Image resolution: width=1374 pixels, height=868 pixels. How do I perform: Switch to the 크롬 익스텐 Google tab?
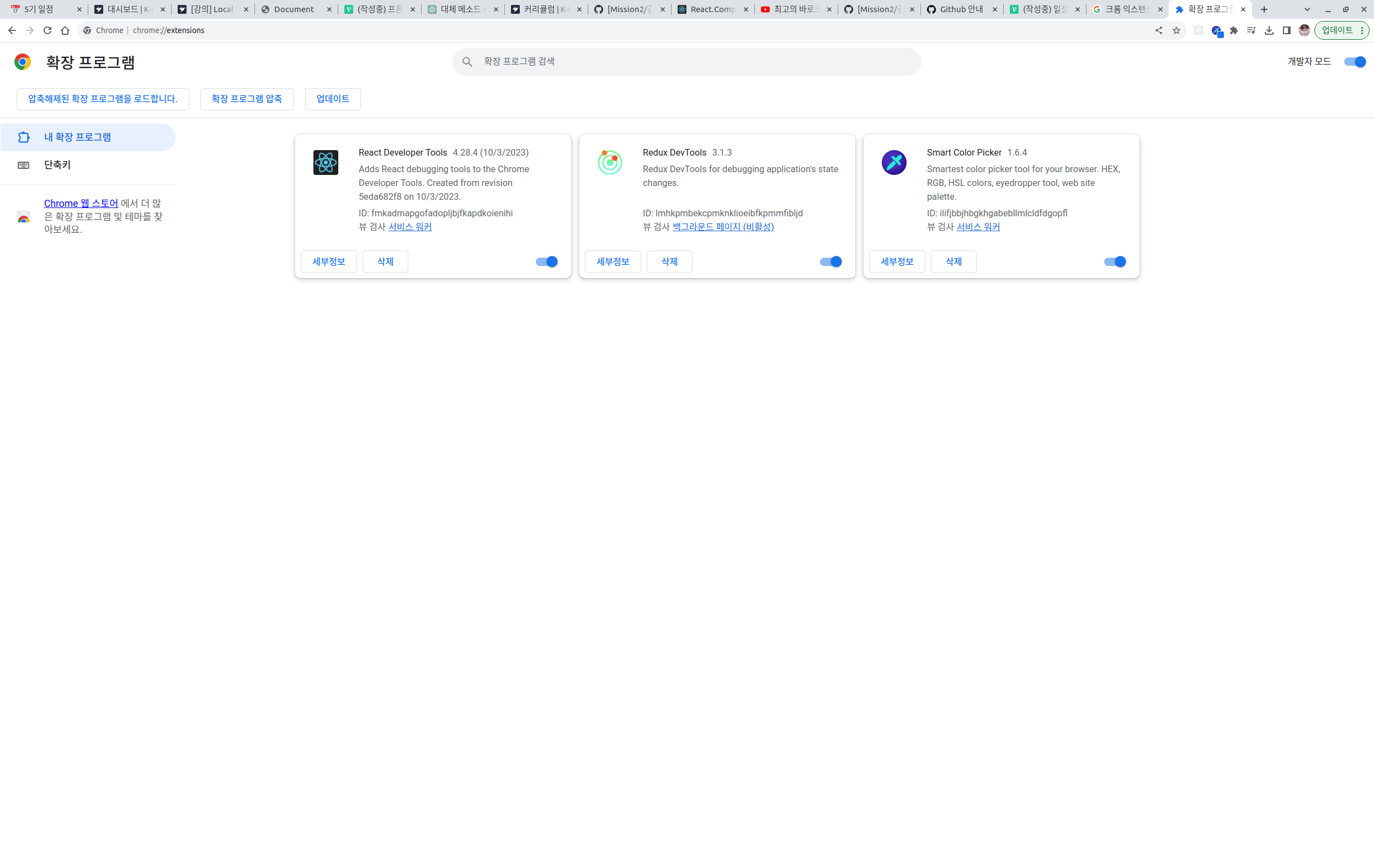[x=1127, y=9]
